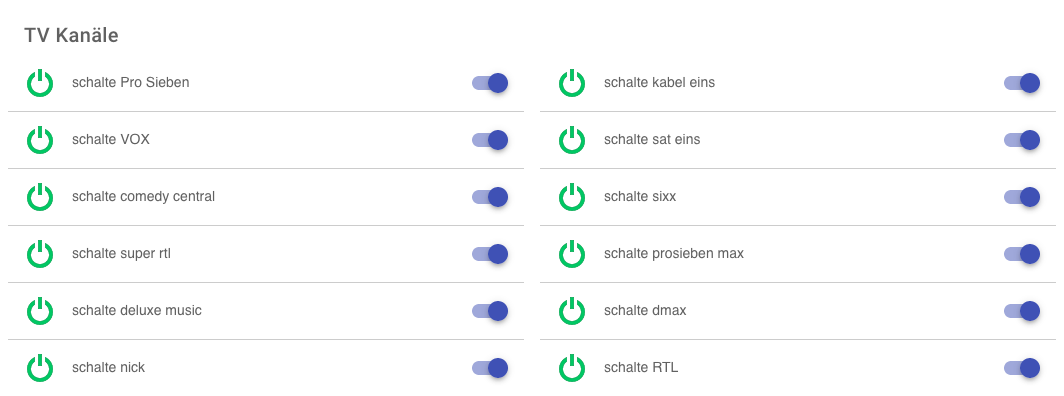
Task: Click the schalte VOX label
Action: [111, 140]
